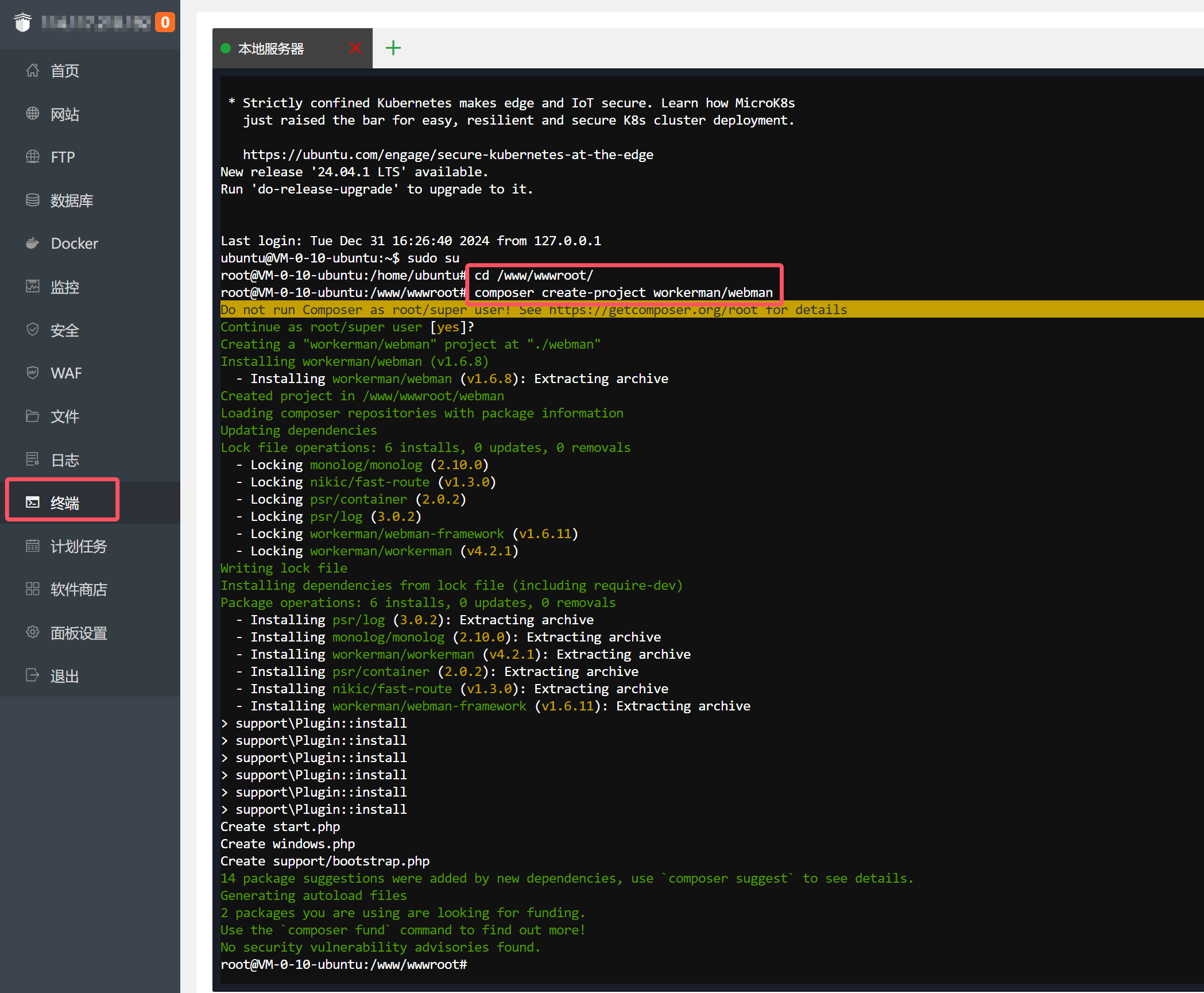Click the monitor chart icon beside 监控
Screen dimensions: 1204x993
pos(33,286)
